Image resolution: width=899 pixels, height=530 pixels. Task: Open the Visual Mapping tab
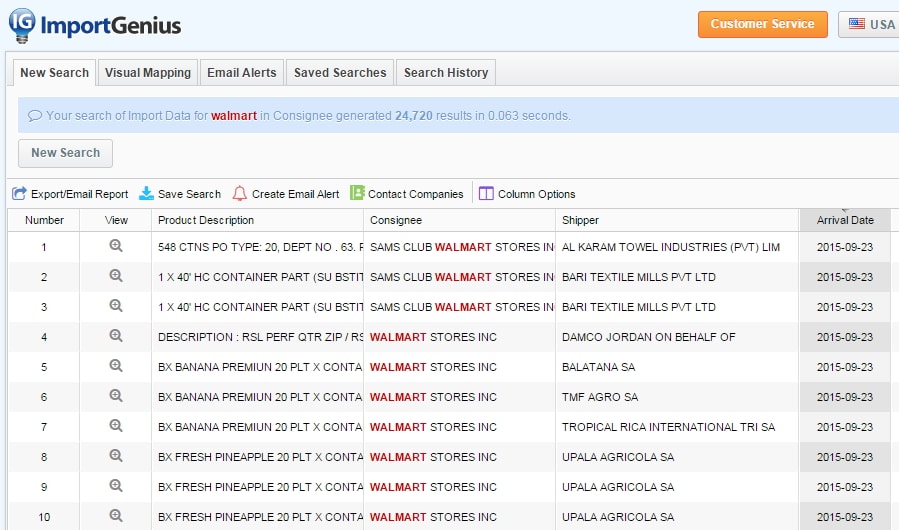click(x=148, y=73)
